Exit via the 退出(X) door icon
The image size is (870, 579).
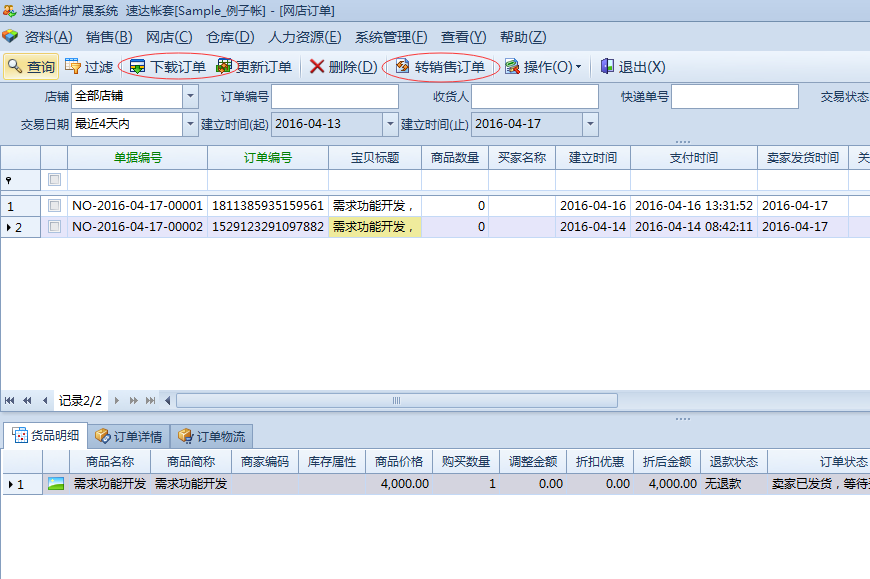coord(608,67)
